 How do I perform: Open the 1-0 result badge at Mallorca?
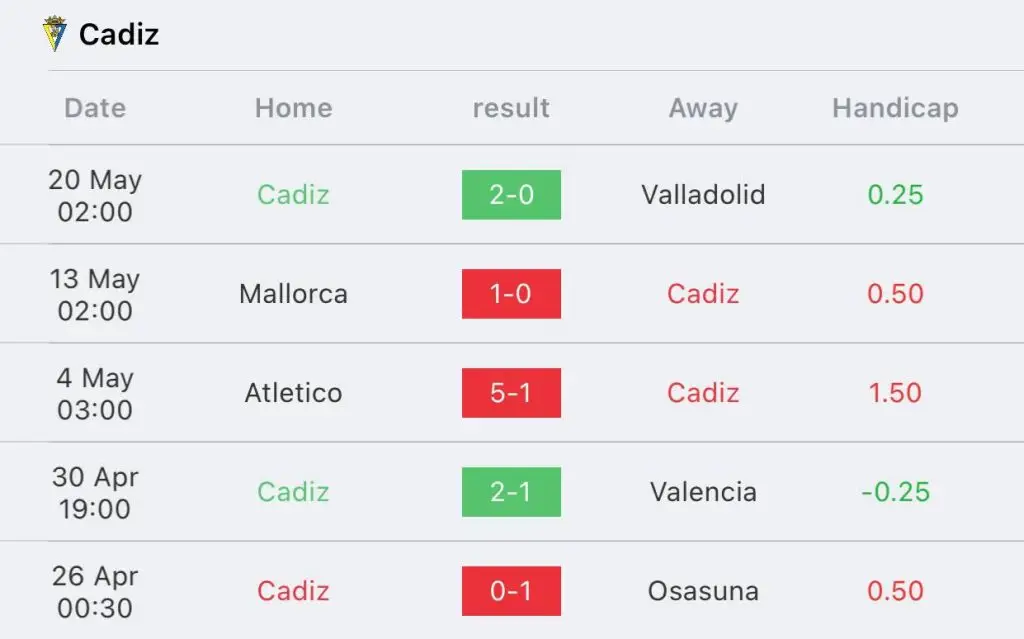pyautogui.click(x=511, y=294)
